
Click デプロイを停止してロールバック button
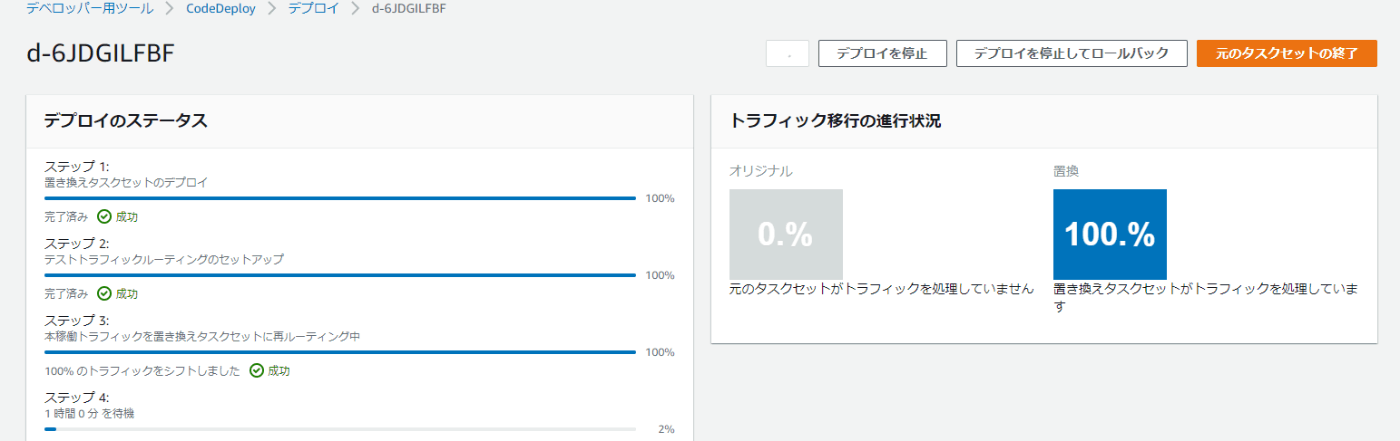pyautogui.click(x=1071, y=53)
